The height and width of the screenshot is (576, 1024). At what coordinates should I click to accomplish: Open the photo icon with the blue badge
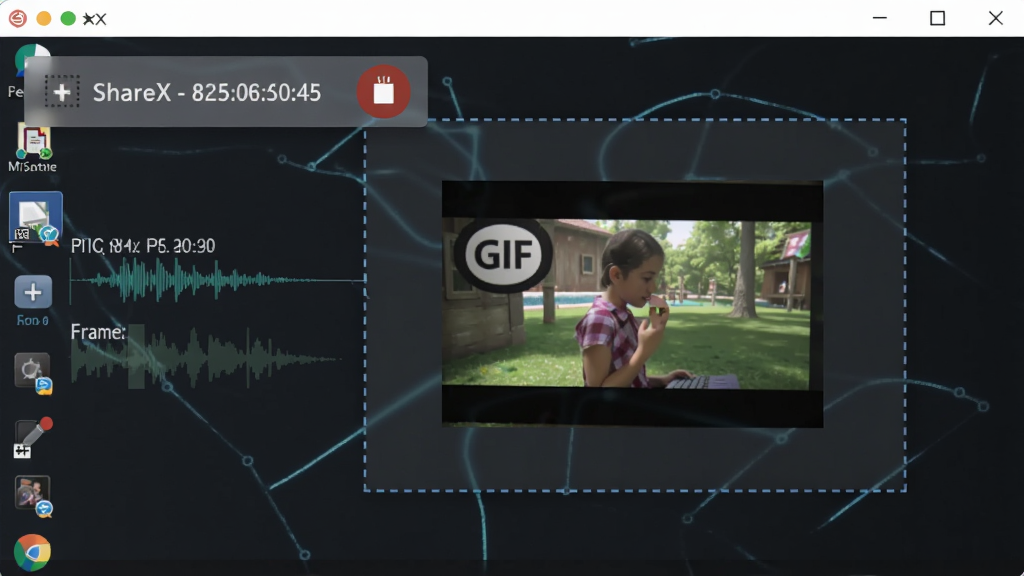pyautogui.click(x=33, y=496)
